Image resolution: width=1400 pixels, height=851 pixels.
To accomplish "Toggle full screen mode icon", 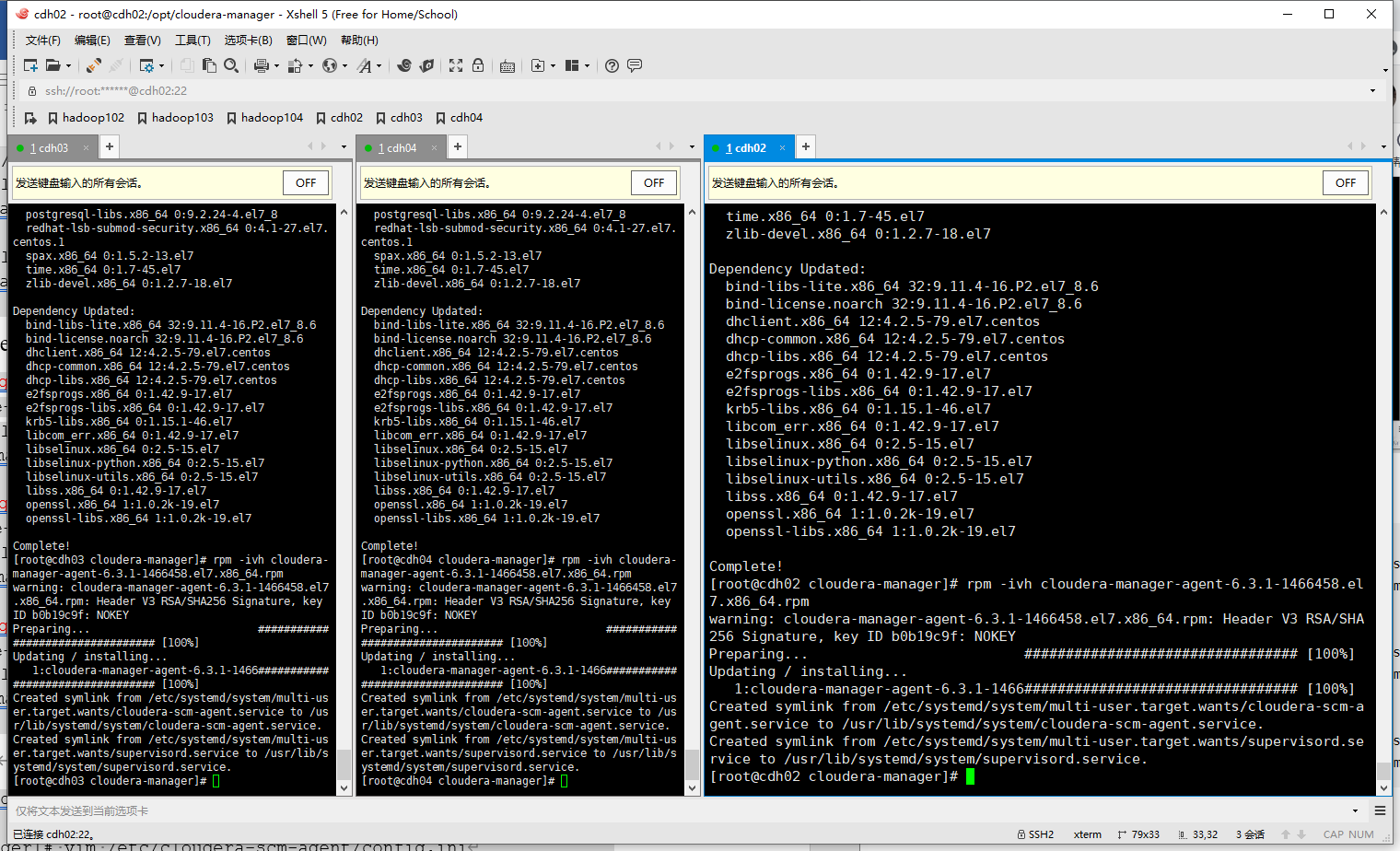I will 456,65.
